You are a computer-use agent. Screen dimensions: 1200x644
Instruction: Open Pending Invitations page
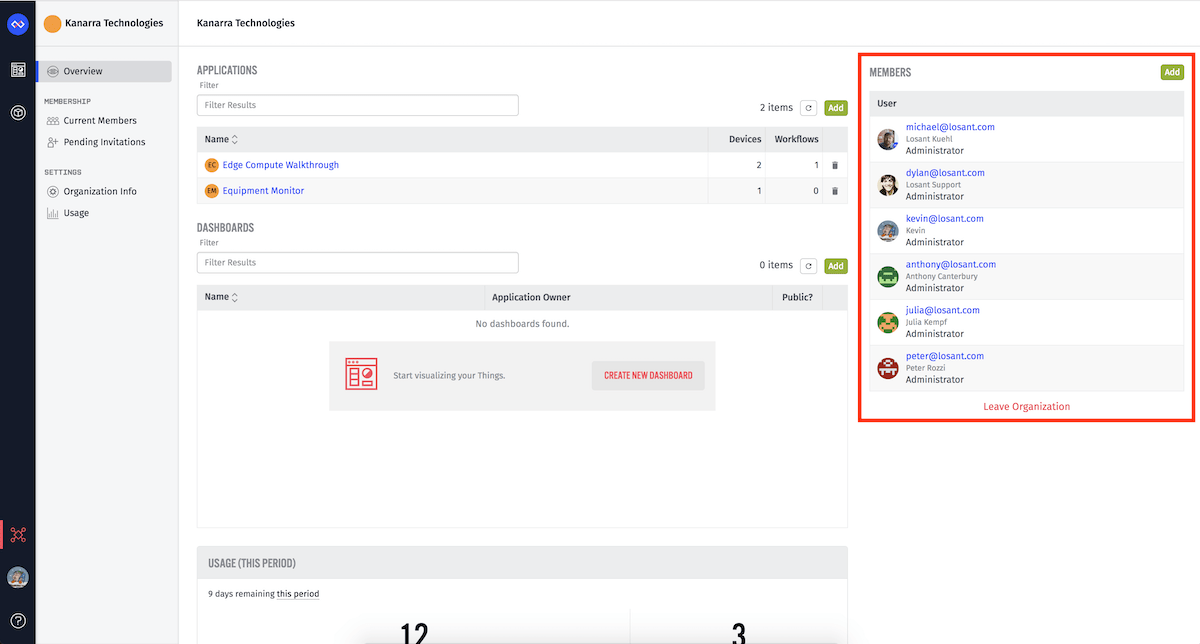(96, 142)
